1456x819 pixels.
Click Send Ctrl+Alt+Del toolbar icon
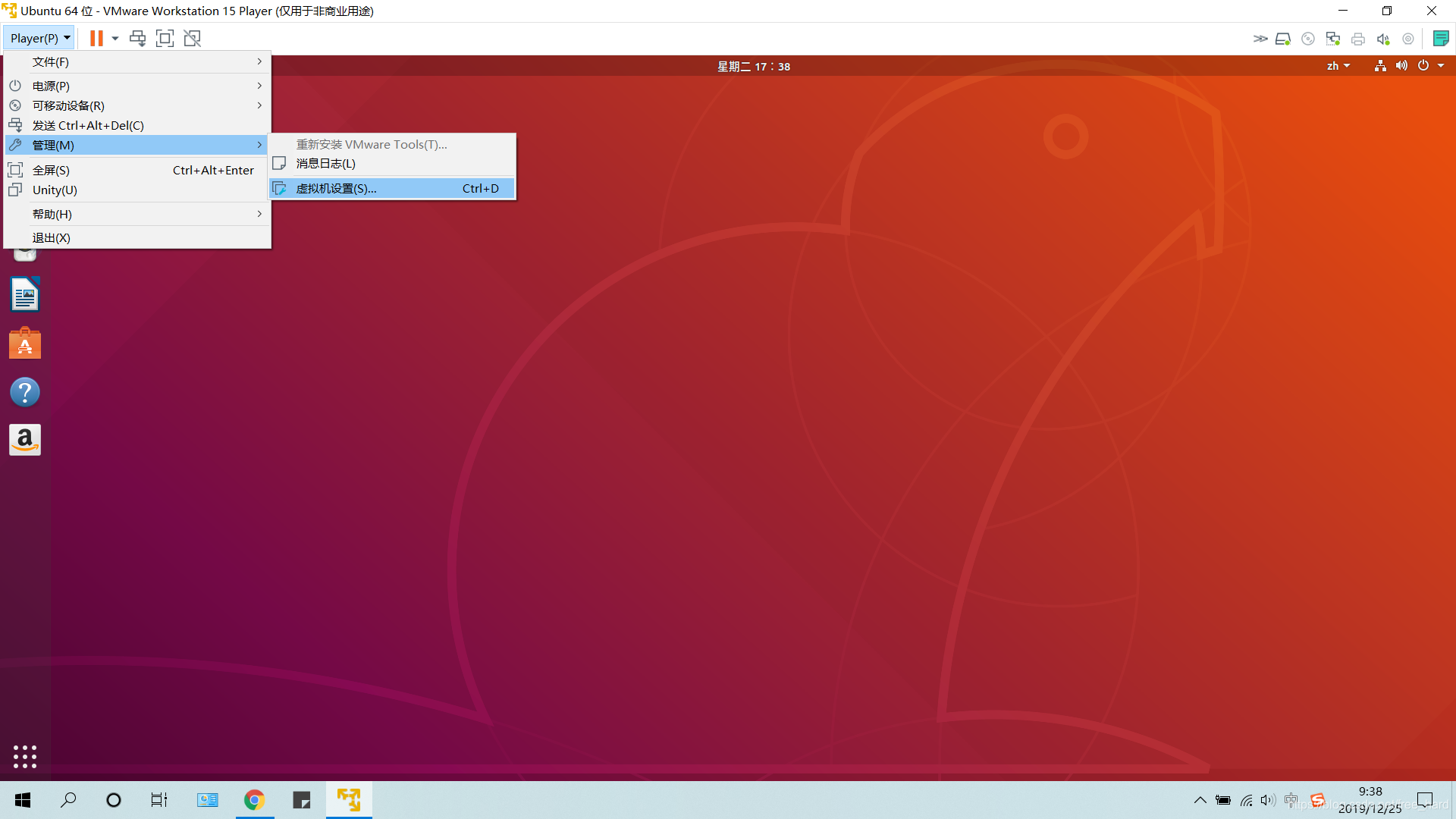(137, 38)
